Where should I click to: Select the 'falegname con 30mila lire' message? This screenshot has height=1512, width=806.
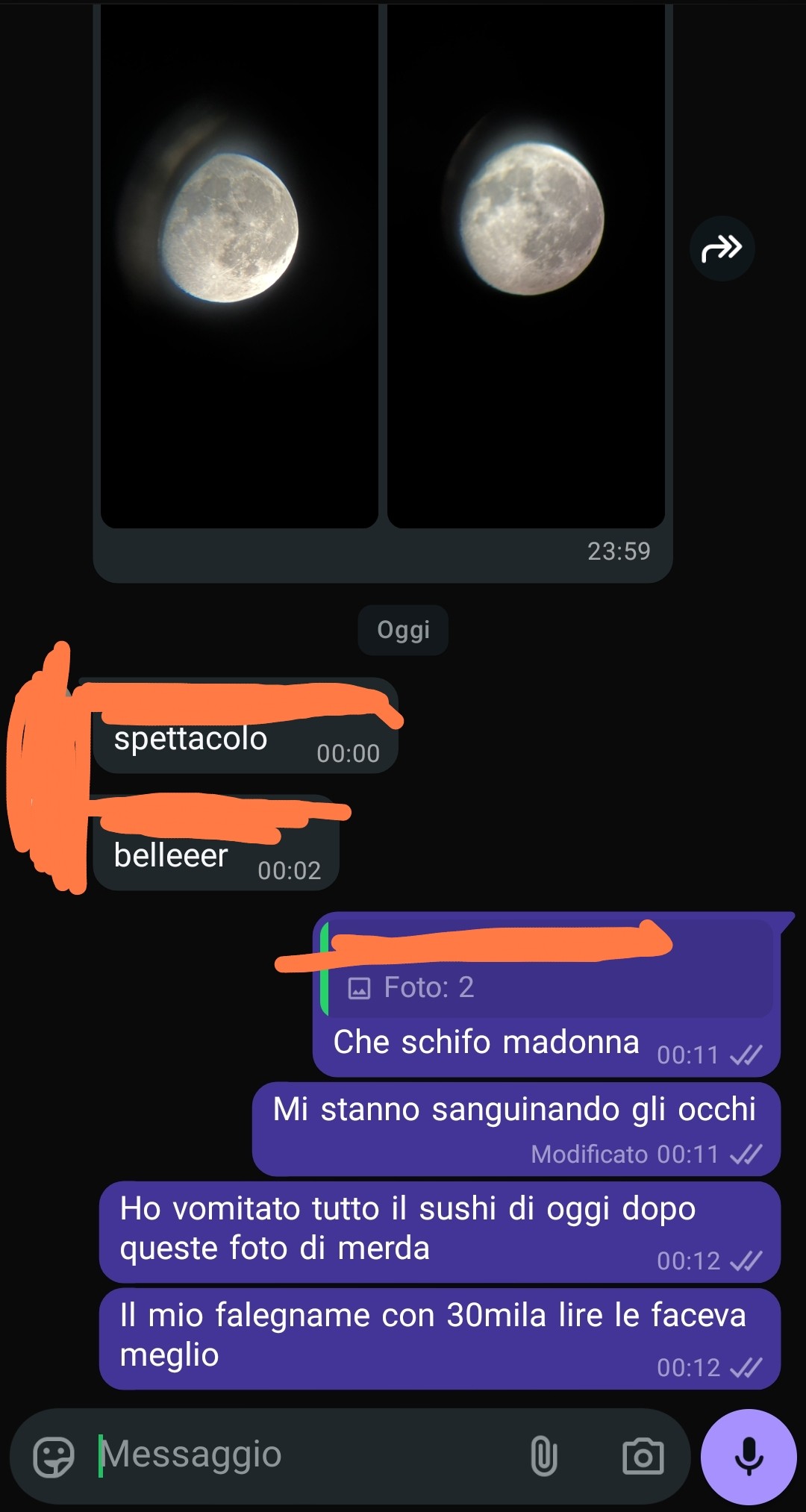tap(440, 1339)
